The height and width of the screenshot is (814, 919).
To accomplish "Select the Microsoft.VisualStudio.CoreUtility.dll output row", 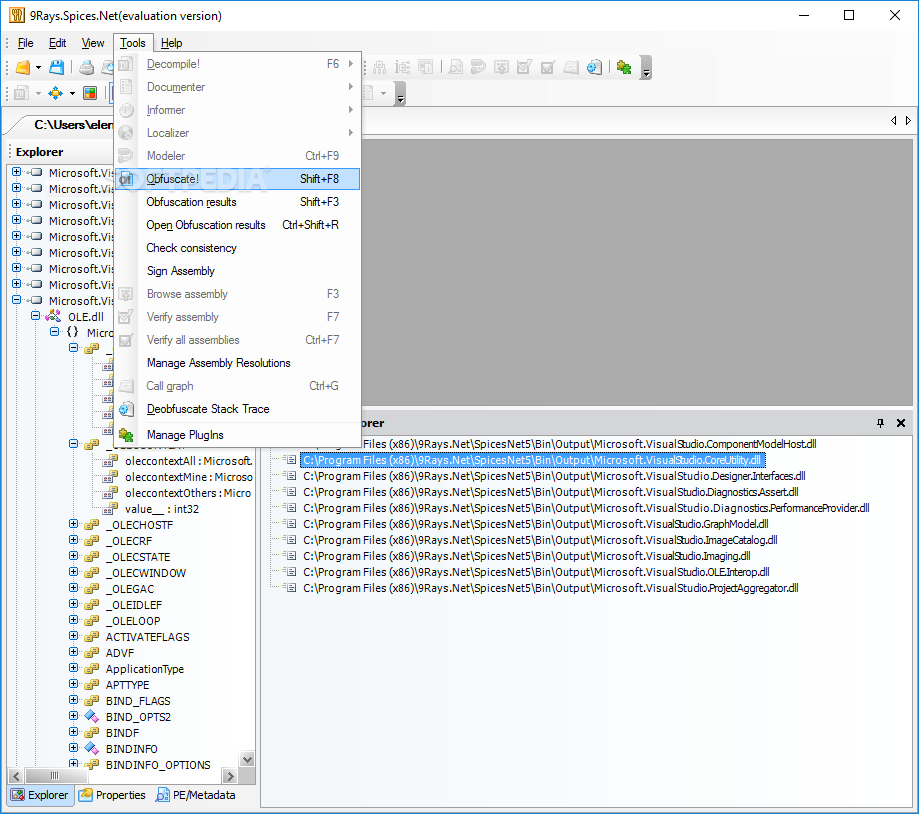I will (532, 460).
